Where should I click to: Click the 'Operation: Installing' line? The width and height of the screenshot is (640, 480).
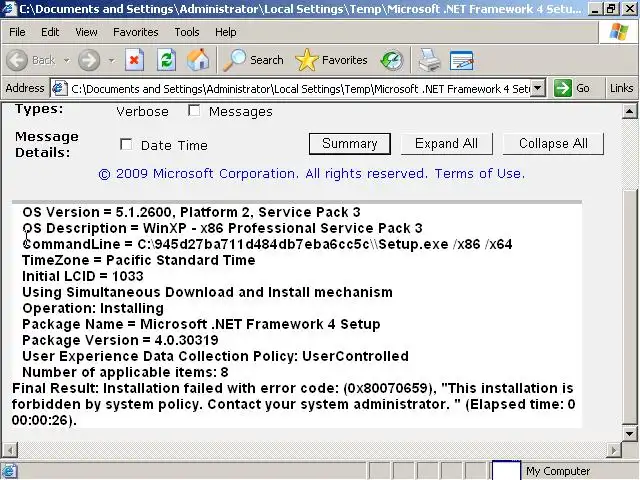(x=93, y=308)
